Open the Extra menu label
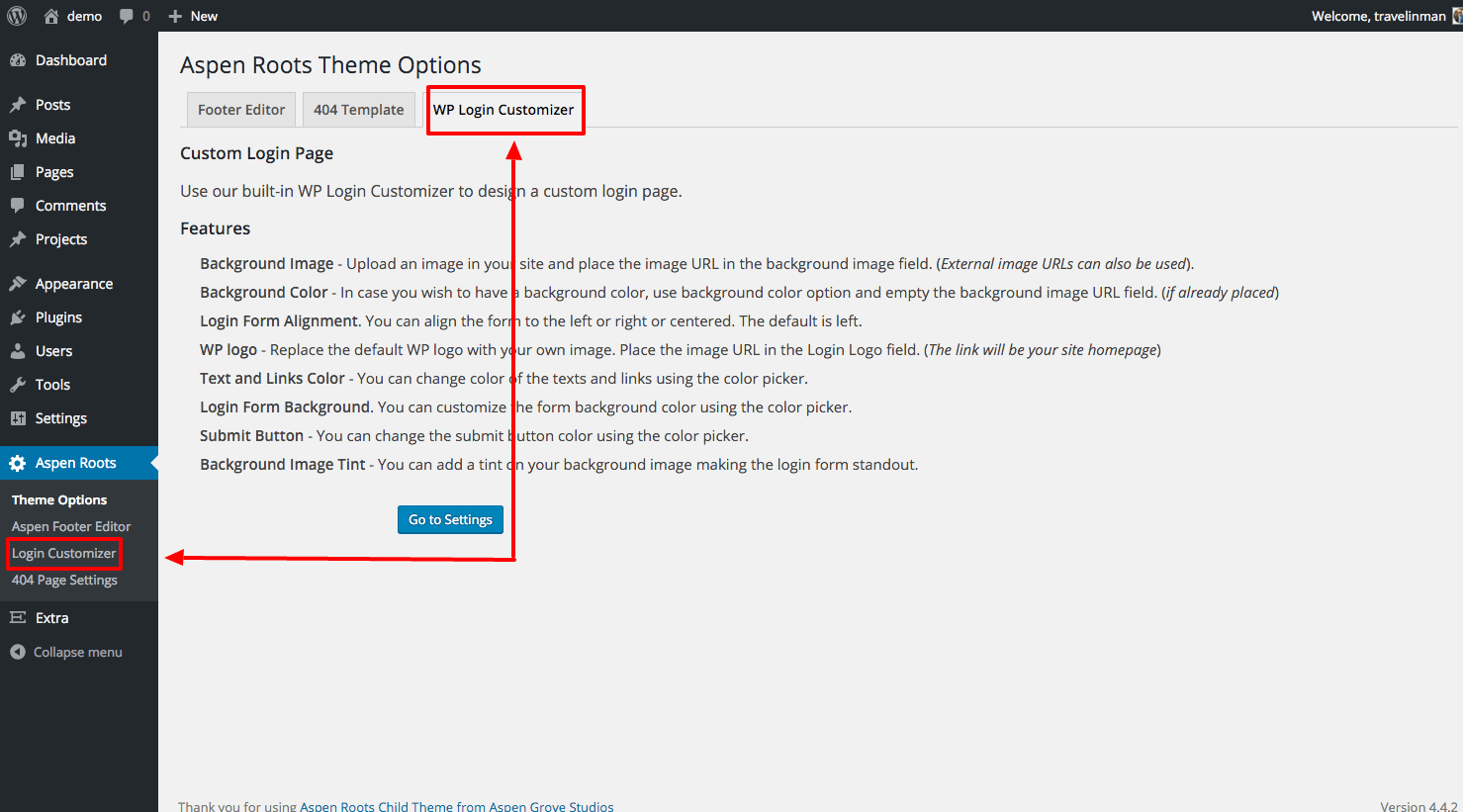This screenshot has height=812, width=1463. coord(52,618)
